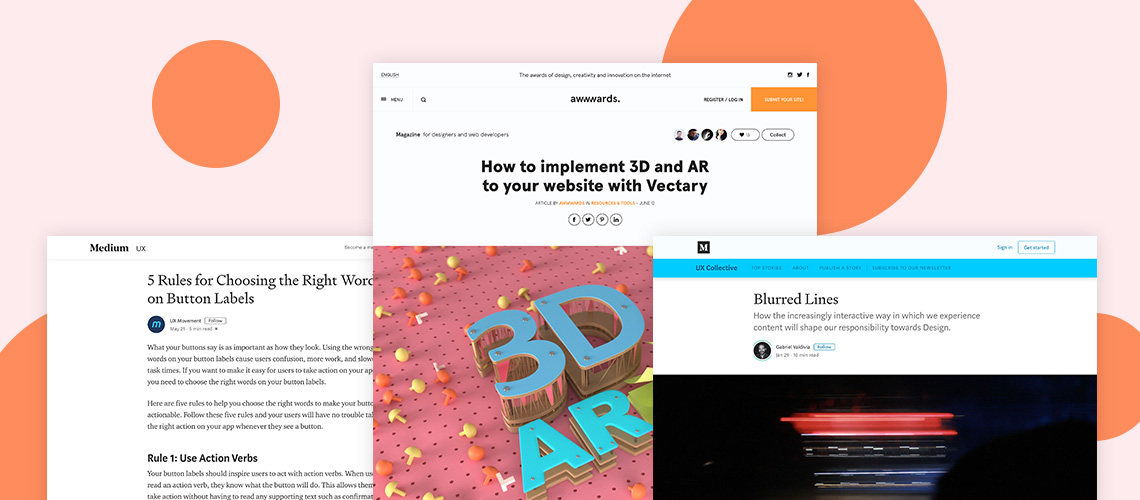Click the star next to 5 min read
Screen dimensions: 1140x500
pos(216,328)
